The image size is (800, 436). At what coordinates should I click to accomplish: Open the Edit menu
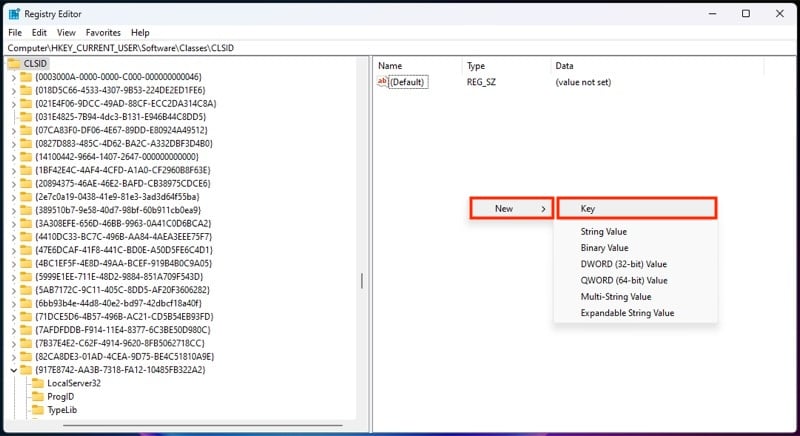39,32
